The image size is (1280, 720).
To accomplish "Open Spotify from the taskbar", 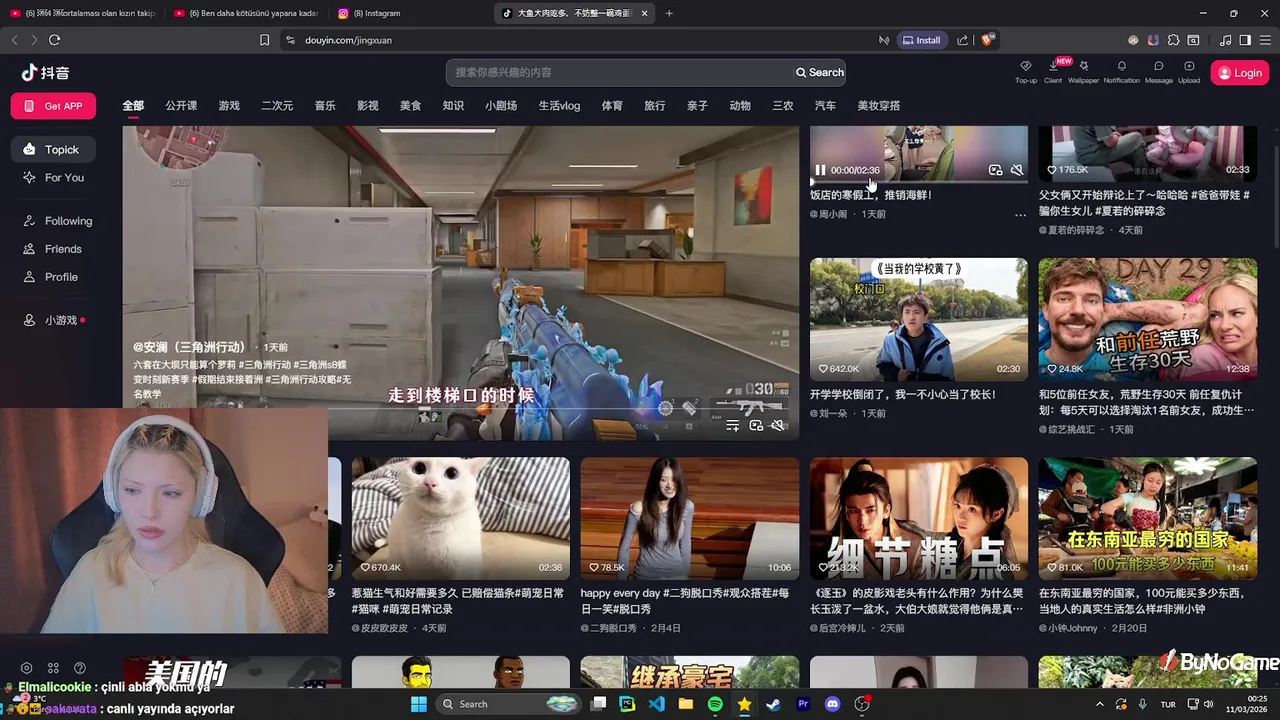I will 715,704.
